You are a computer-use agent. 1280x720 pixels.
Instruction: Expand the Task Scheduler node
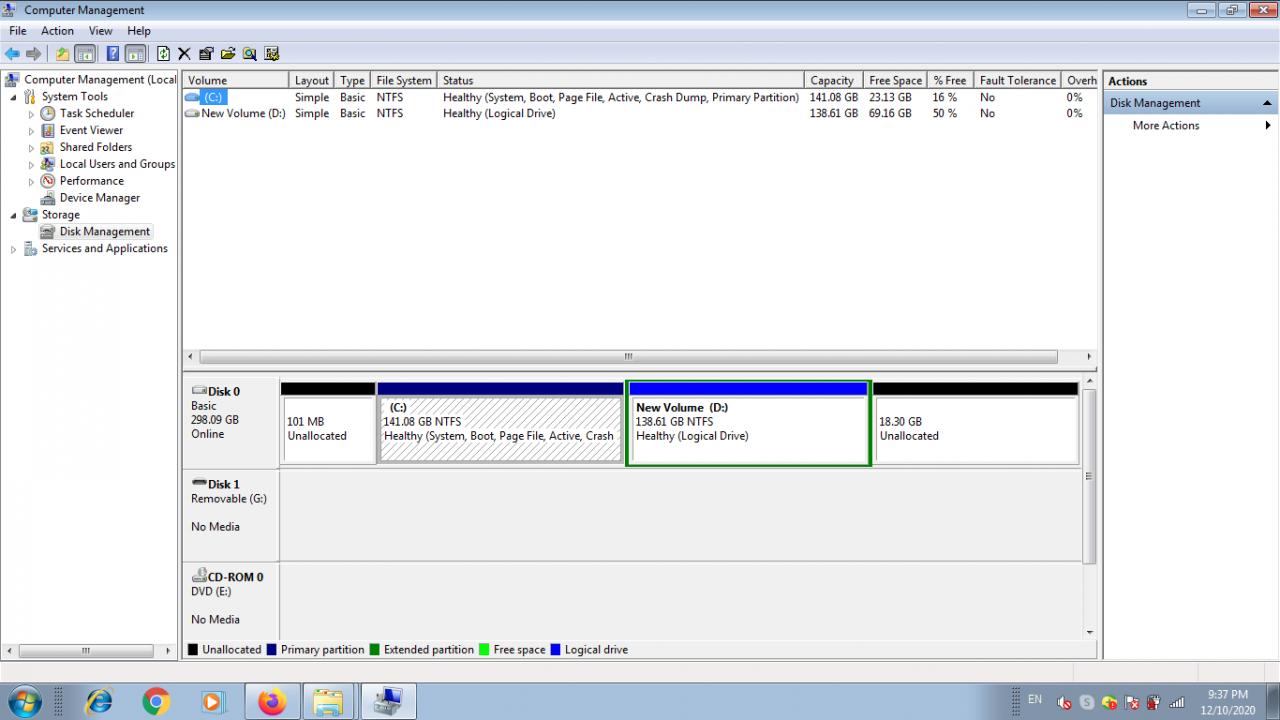pyautogui.click(x=31, y=114)
